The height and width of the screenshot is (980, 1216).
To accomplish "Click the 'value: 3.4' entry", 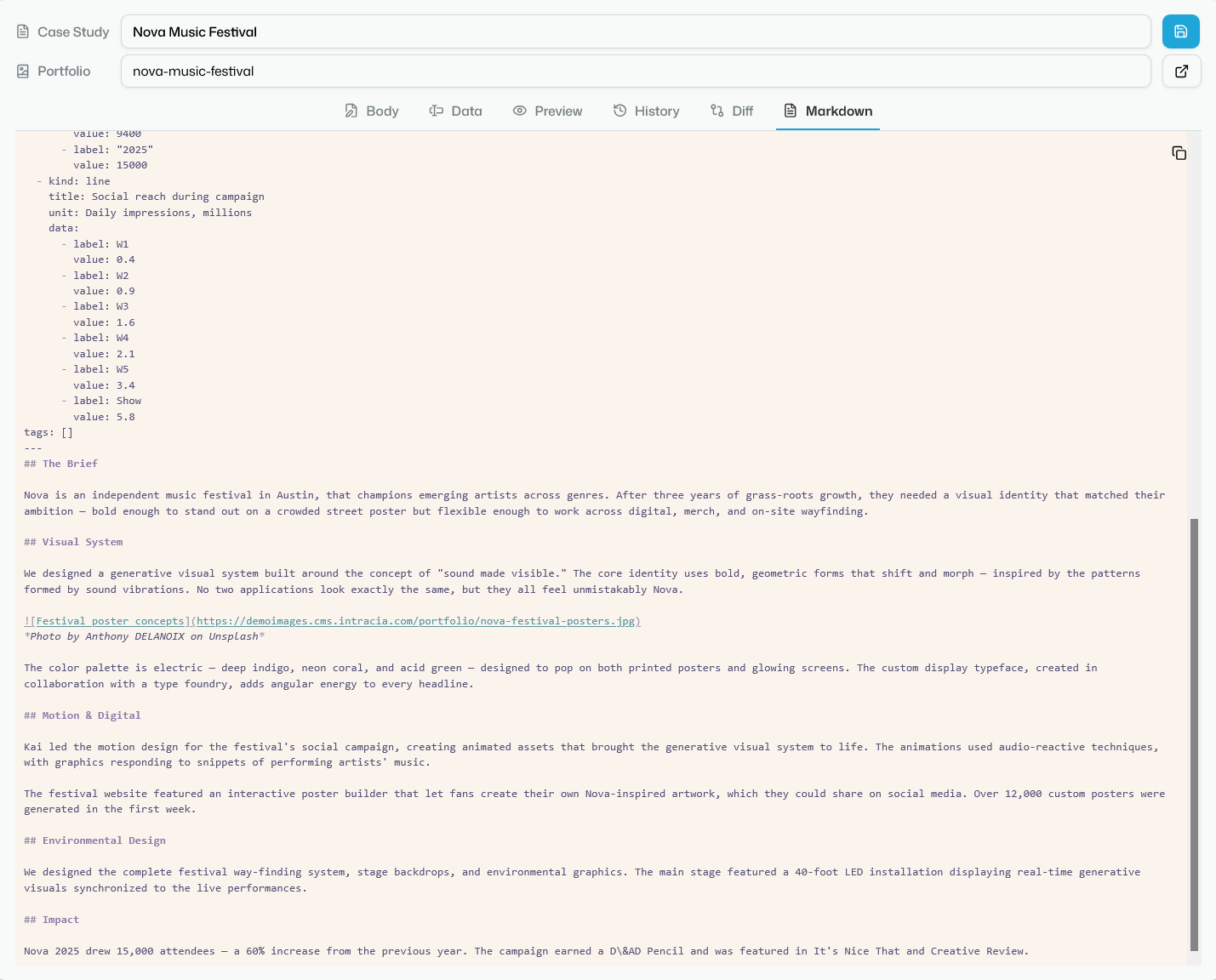I will click(104, 385).
